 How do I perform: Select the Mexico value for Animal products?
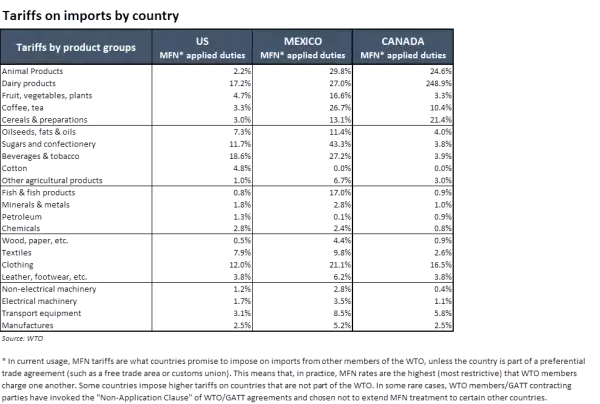coord(340,72)
